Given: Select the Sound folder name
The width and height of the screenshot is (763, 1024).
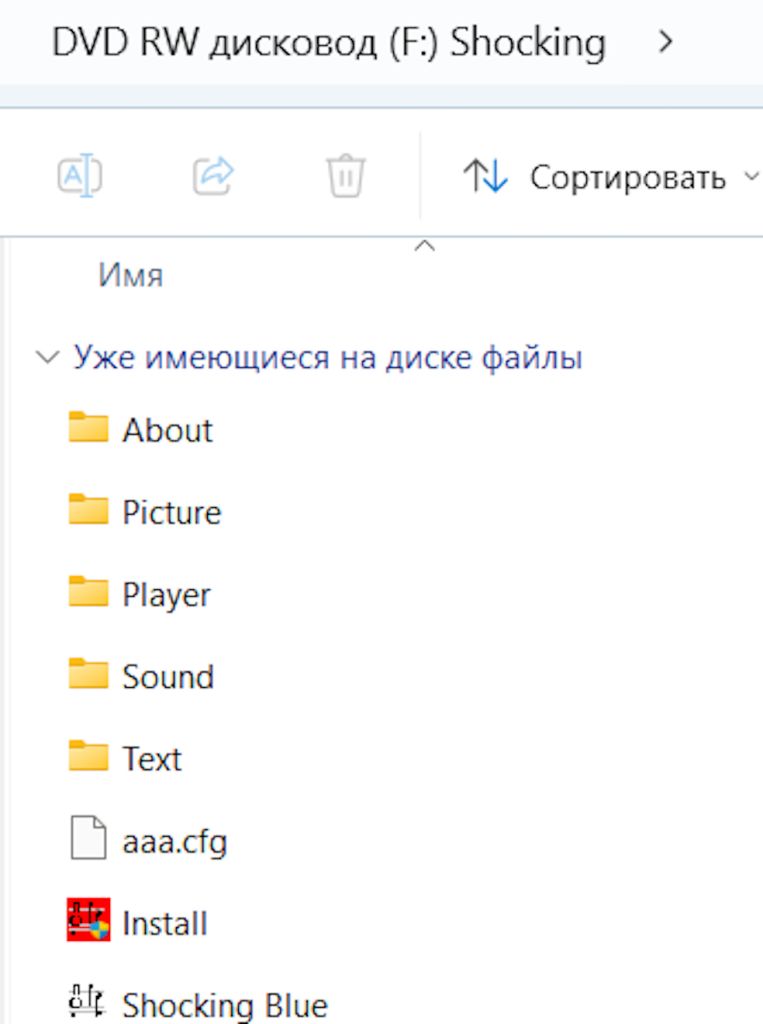Looking at the screenshot, I should [169, 677].
